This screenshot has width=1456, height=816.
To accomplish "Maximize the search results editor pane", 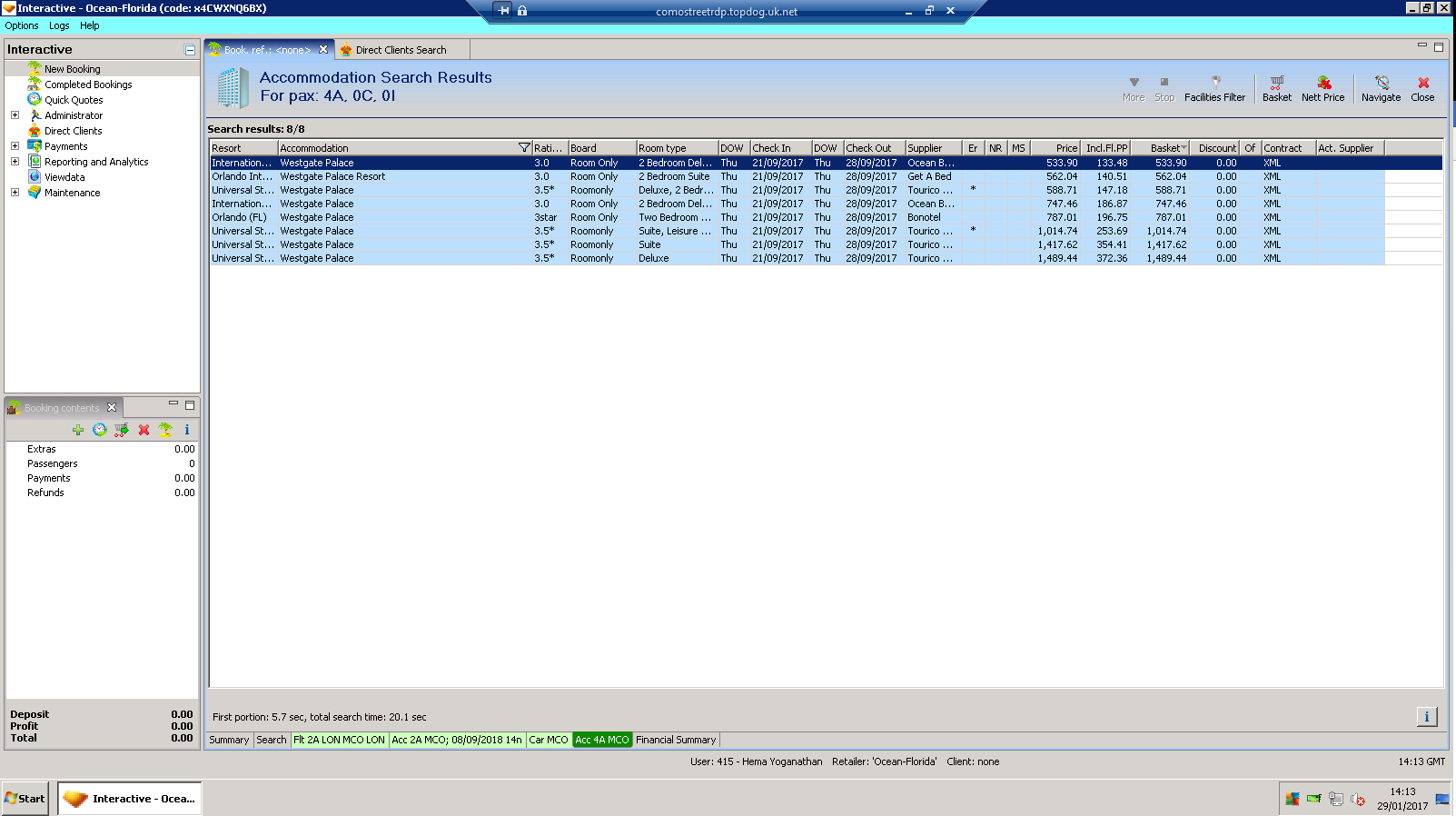I will tap(1439, 47).
